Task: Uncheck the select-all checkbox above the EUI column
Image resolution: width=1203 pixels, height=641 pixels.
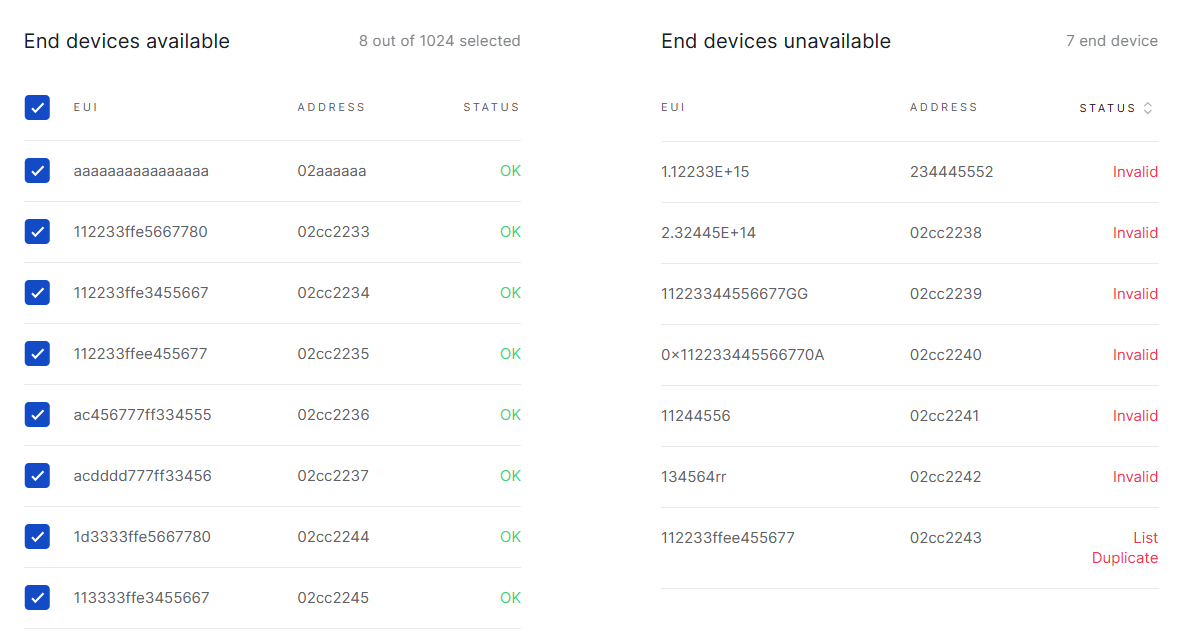Action: (x=37, y=107)
